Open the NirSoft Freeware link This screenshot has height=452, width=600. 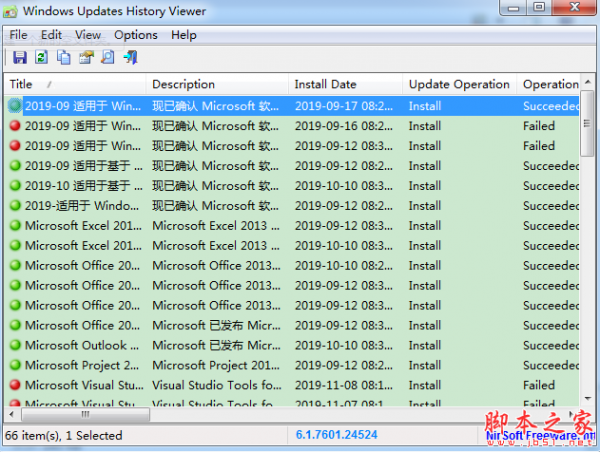pyautogui.click(x=540, y=436)
